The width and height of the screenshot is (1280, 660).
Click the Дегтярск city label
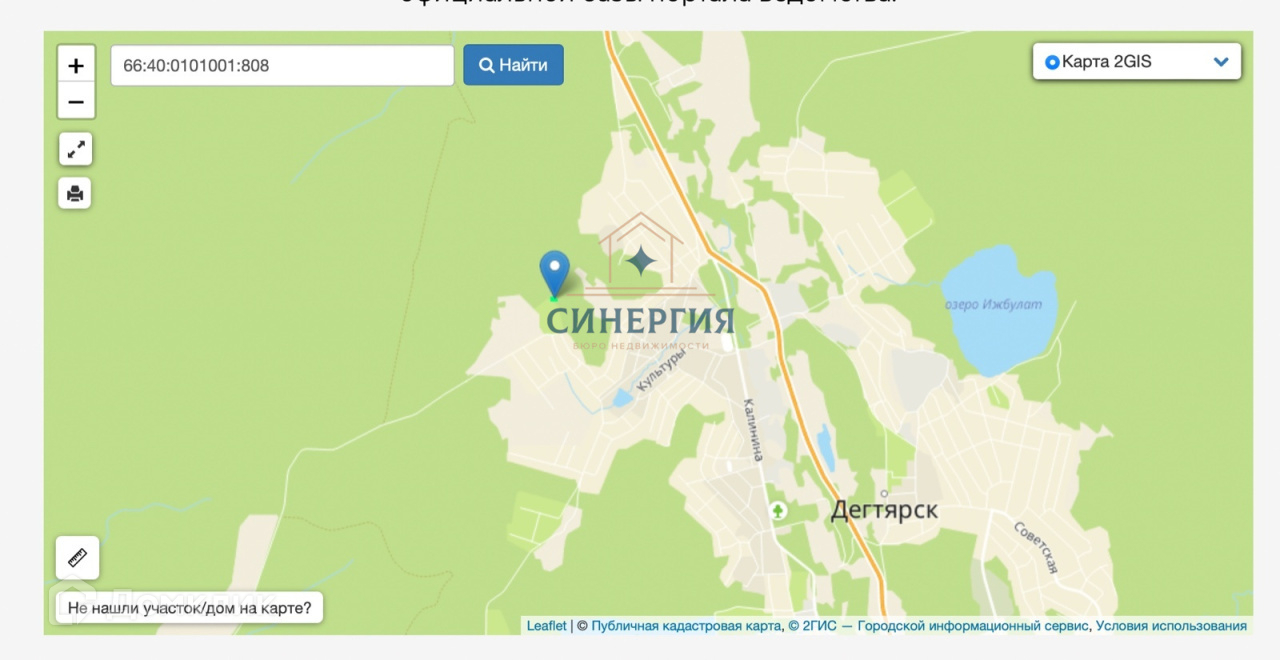884,510
